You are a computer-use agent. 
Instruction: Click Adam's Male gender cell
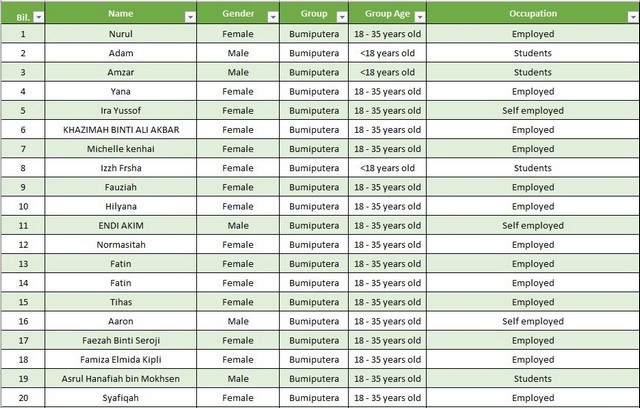[238, 53]
